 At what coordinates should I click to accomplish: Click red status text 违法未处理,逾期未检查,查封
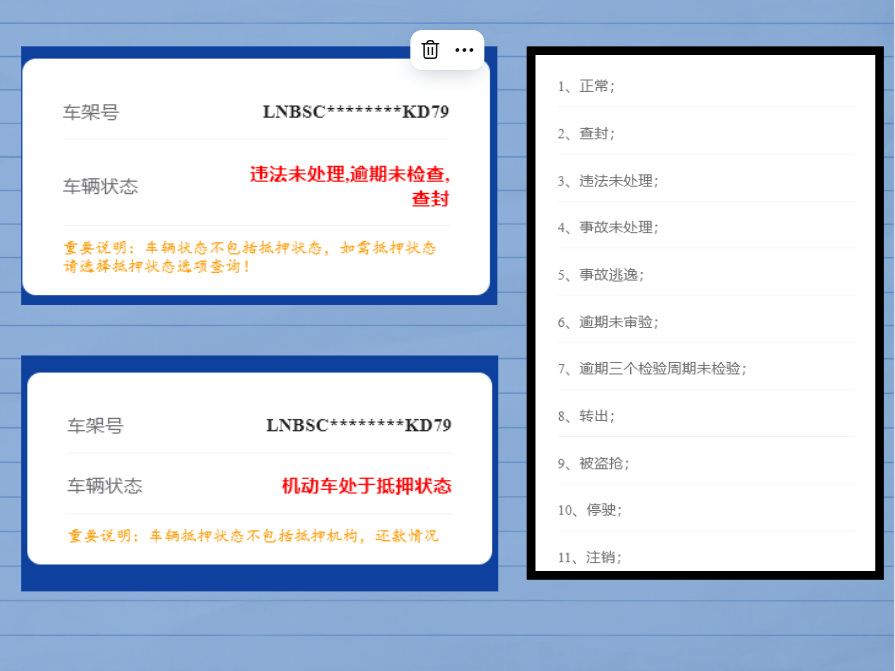[x=349, y=186]
